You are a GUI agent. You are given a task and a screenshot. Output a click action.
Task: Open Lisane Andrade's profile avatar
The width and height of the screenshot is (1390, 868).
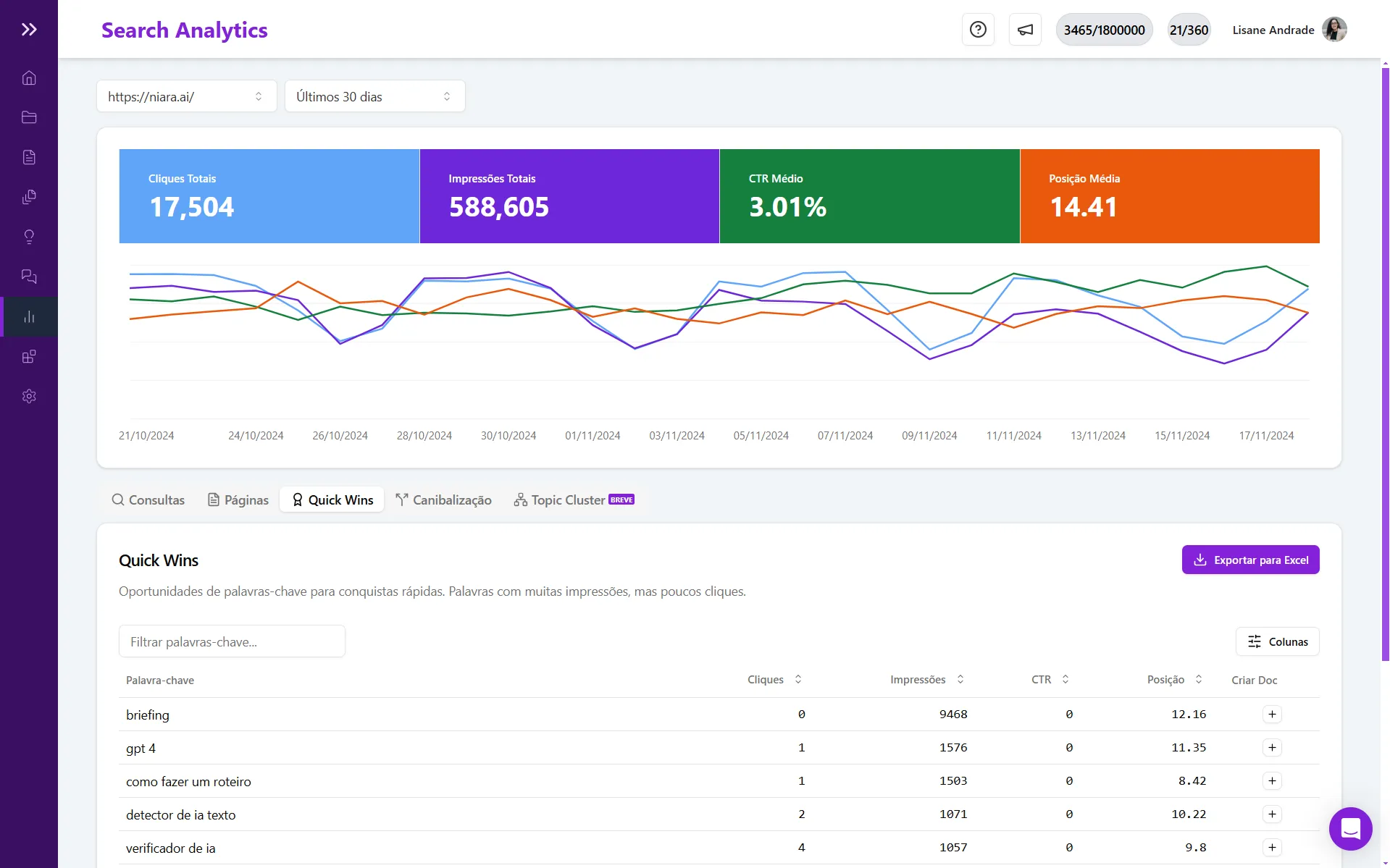click(1334, 30)
